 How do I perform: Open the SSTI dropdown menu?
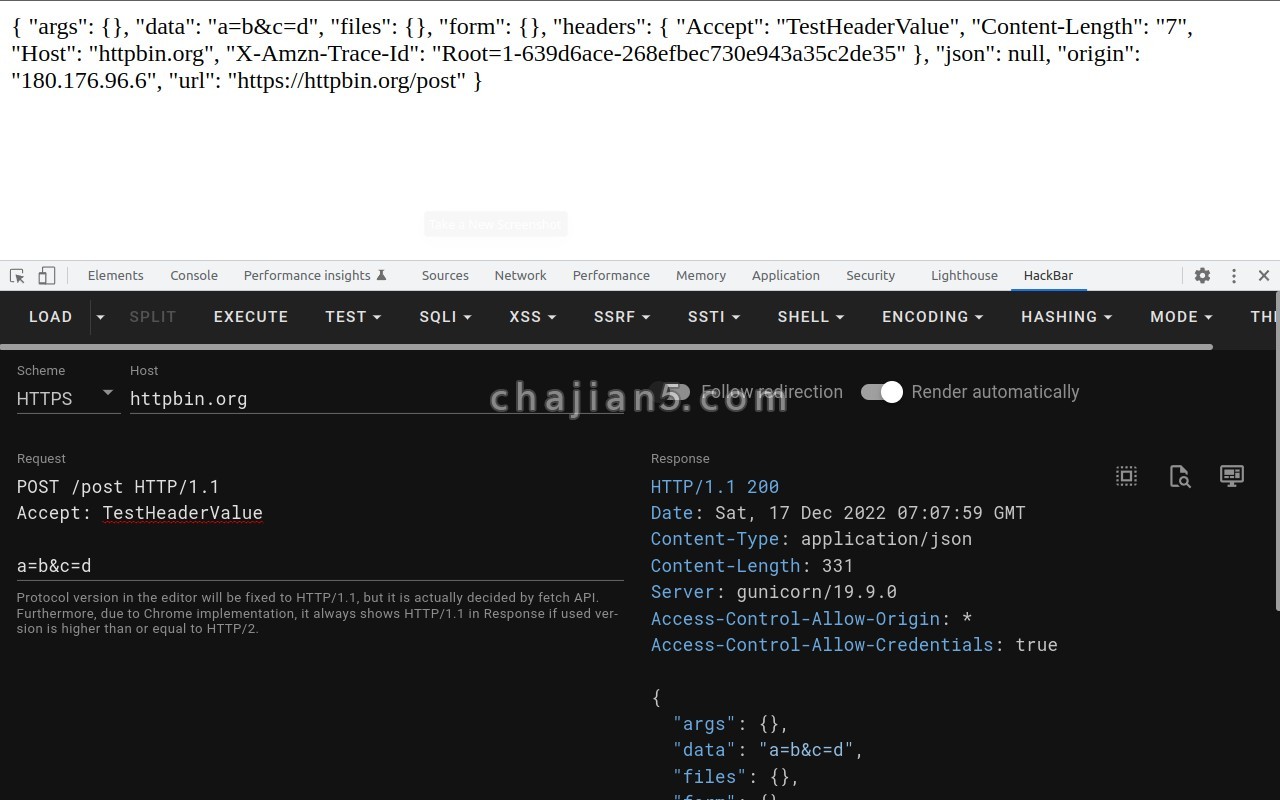[x=714, y=317]
